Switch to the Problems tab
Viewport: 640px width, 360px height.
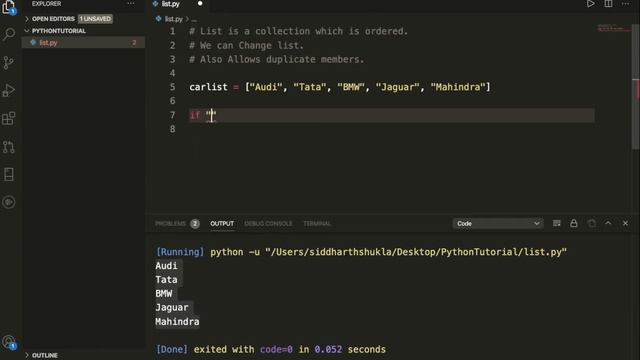click(170, 224)
